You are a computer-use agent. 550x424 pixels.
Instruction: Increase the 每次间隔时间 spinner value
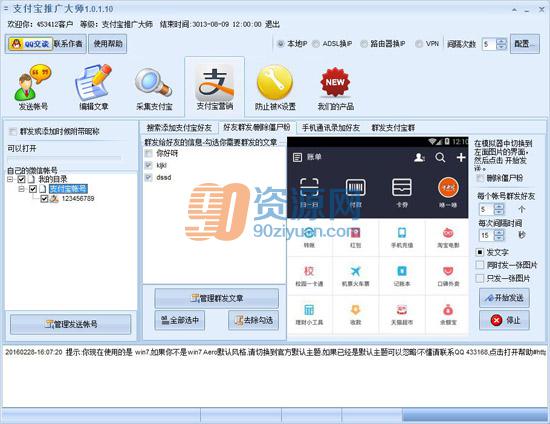(499, 233)
